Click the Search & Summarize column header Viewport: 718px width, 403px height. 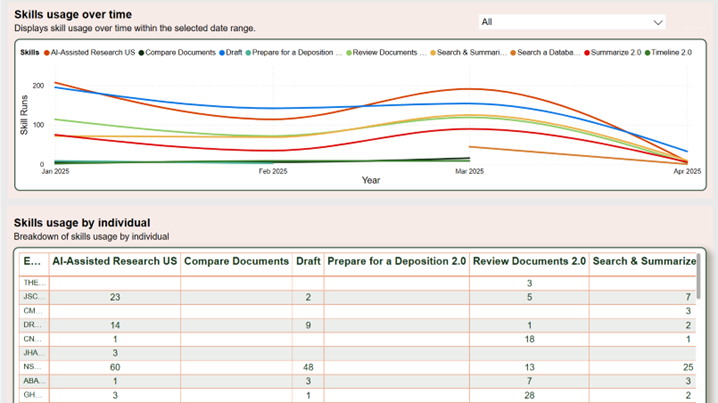pos(644,262)
